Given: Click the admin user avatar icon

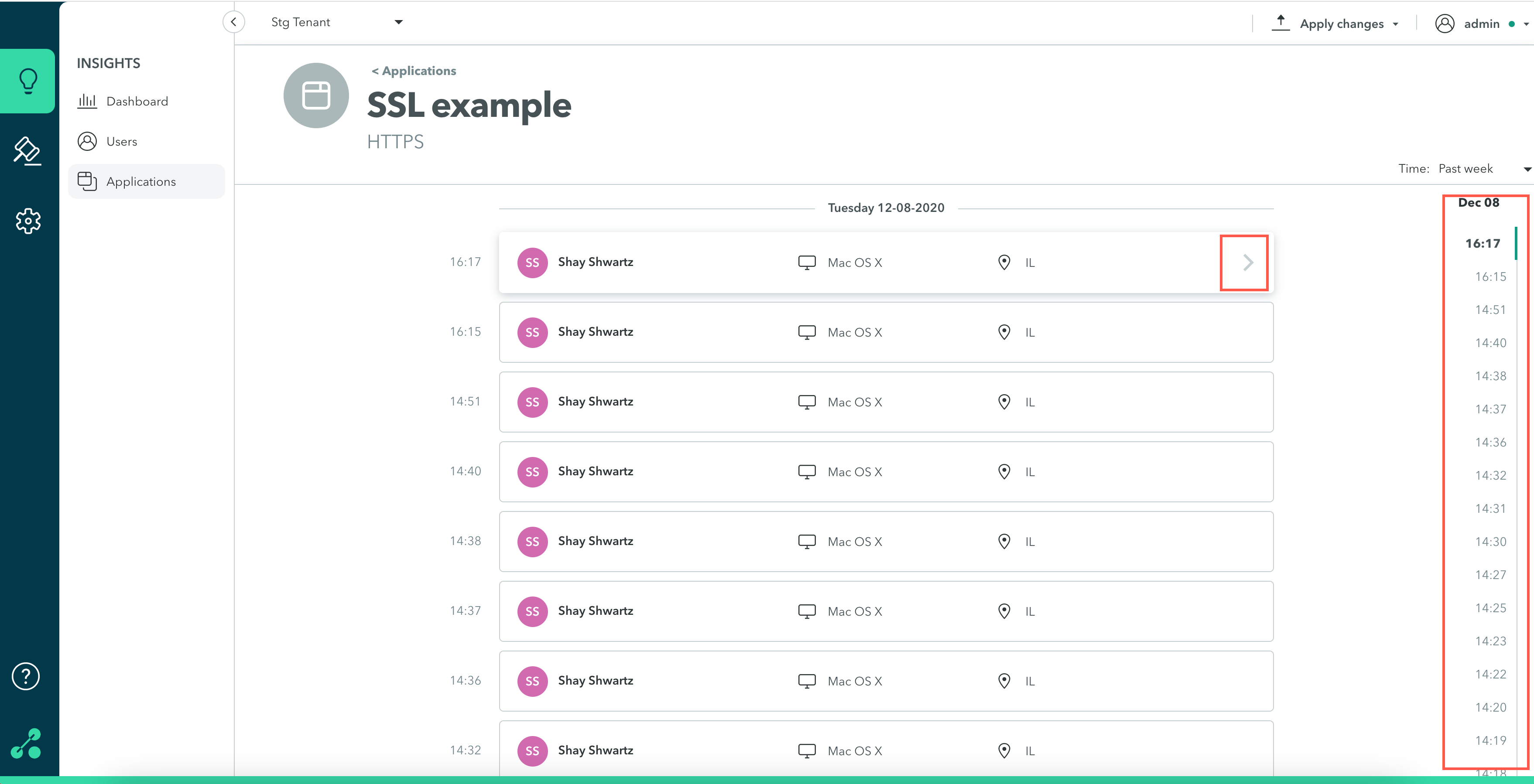Looking at the screenshot, I should coord(1444,24).
